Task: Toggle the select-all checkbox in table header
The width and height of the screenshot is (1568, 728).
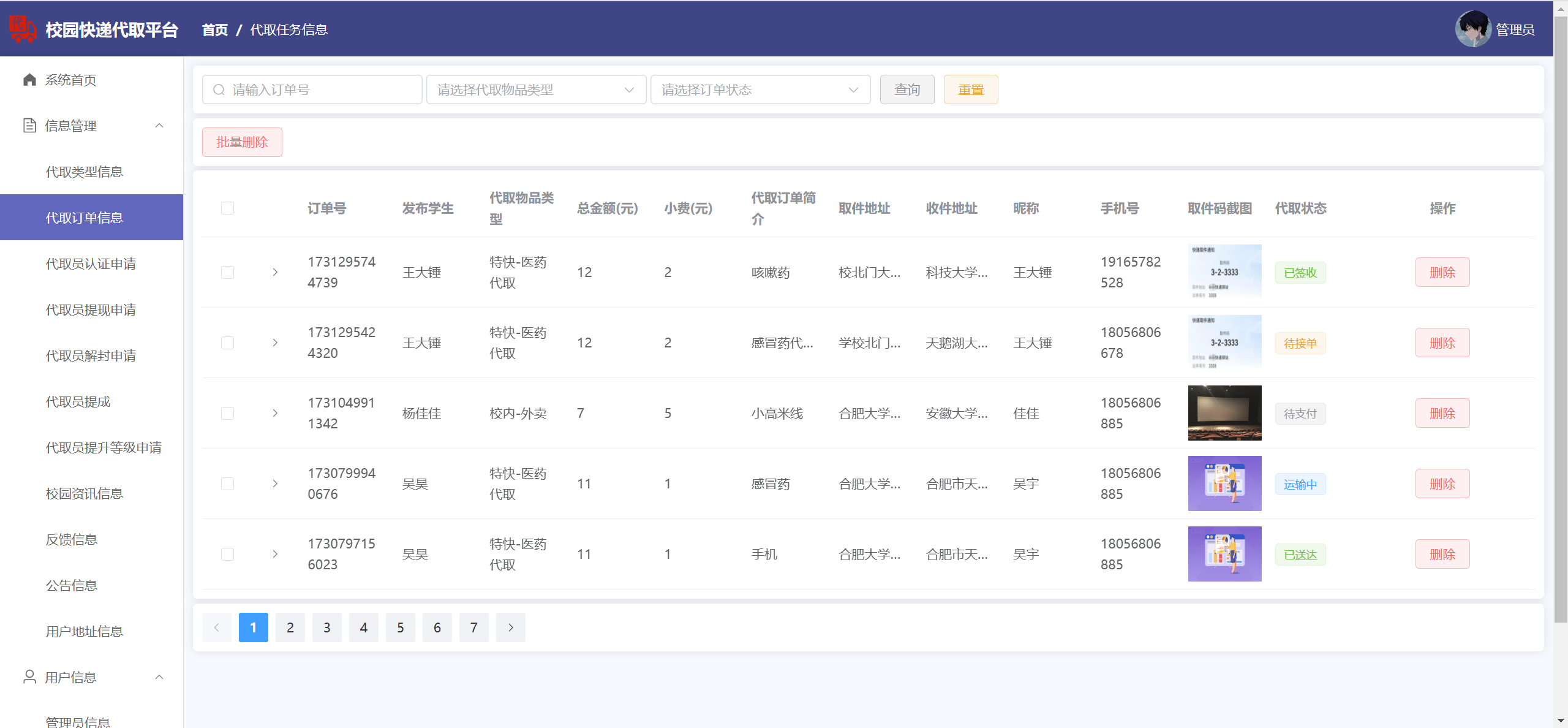Action: tap(227, 208)
